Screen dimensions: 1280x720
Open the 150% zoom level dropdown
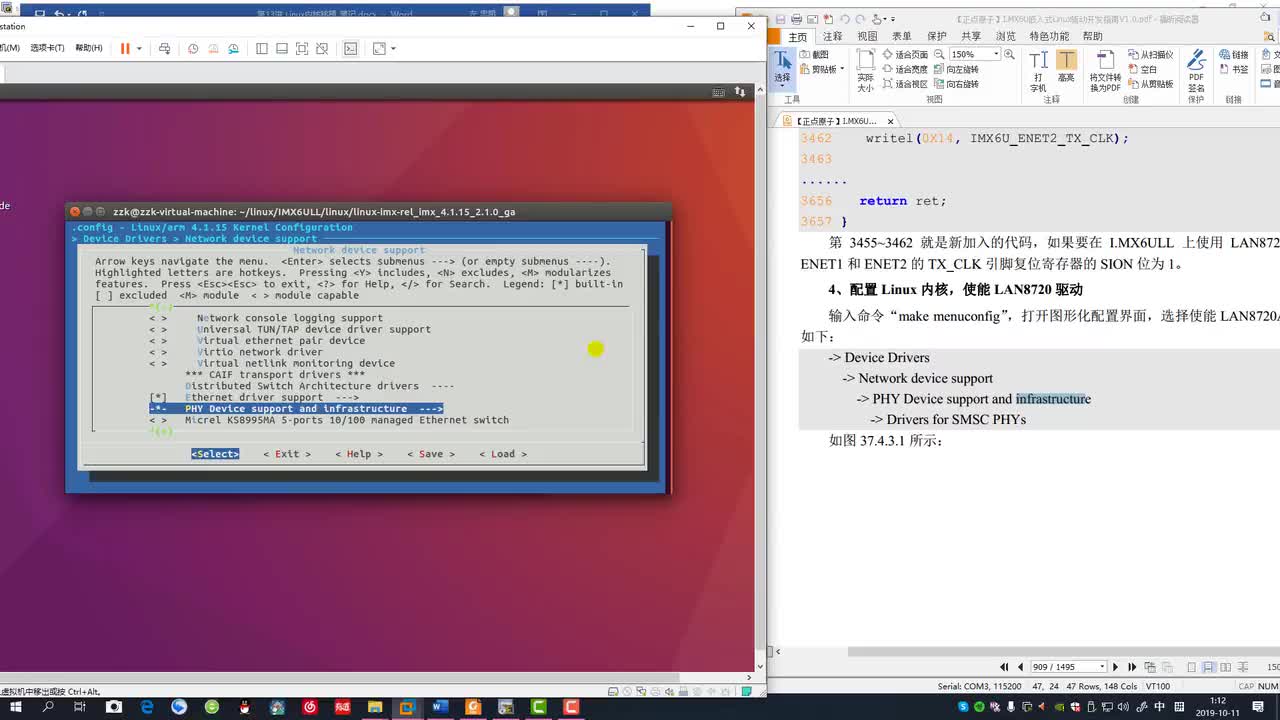click(x=996, y=54)
